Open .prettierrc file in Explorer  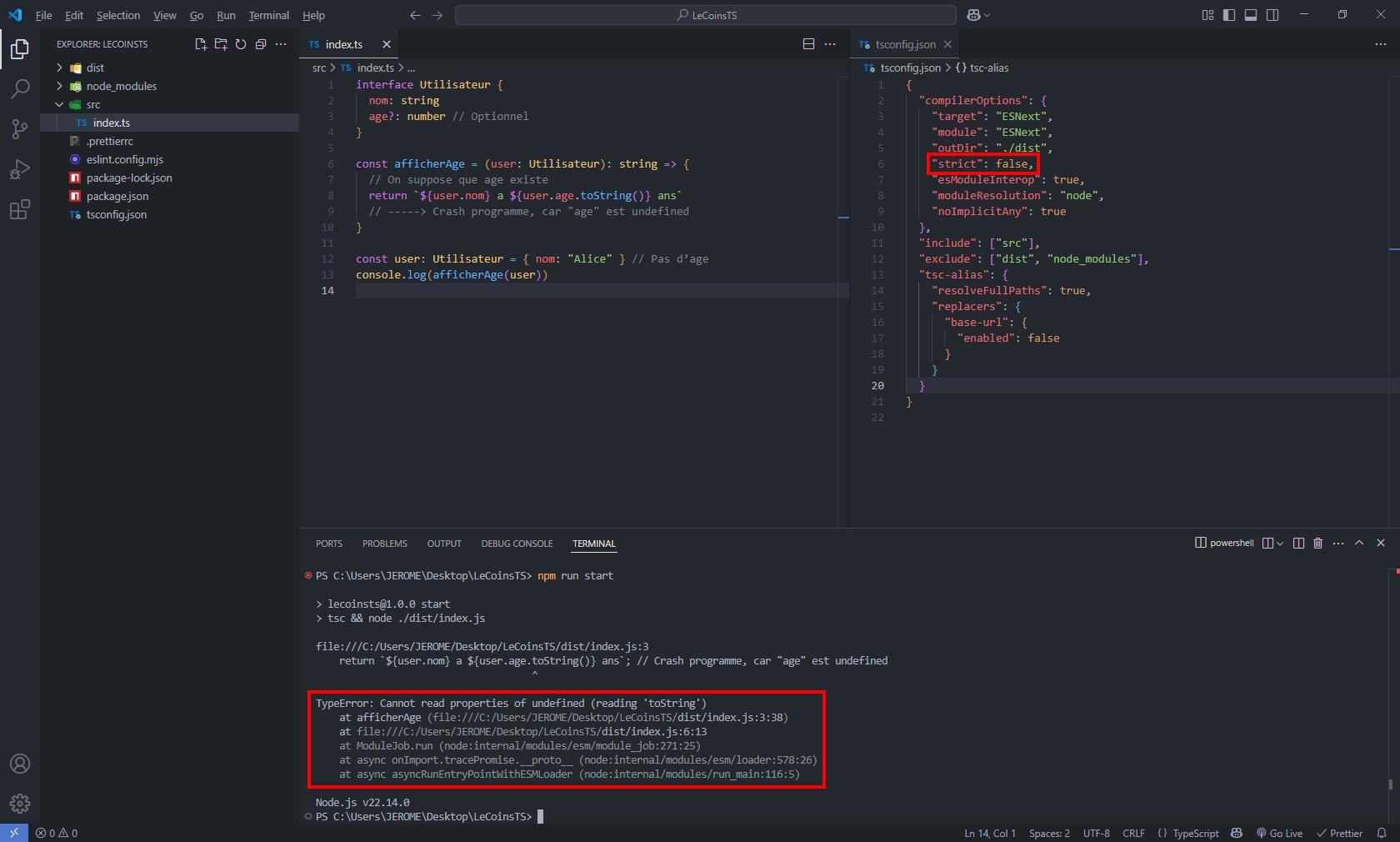click(109, 141)
